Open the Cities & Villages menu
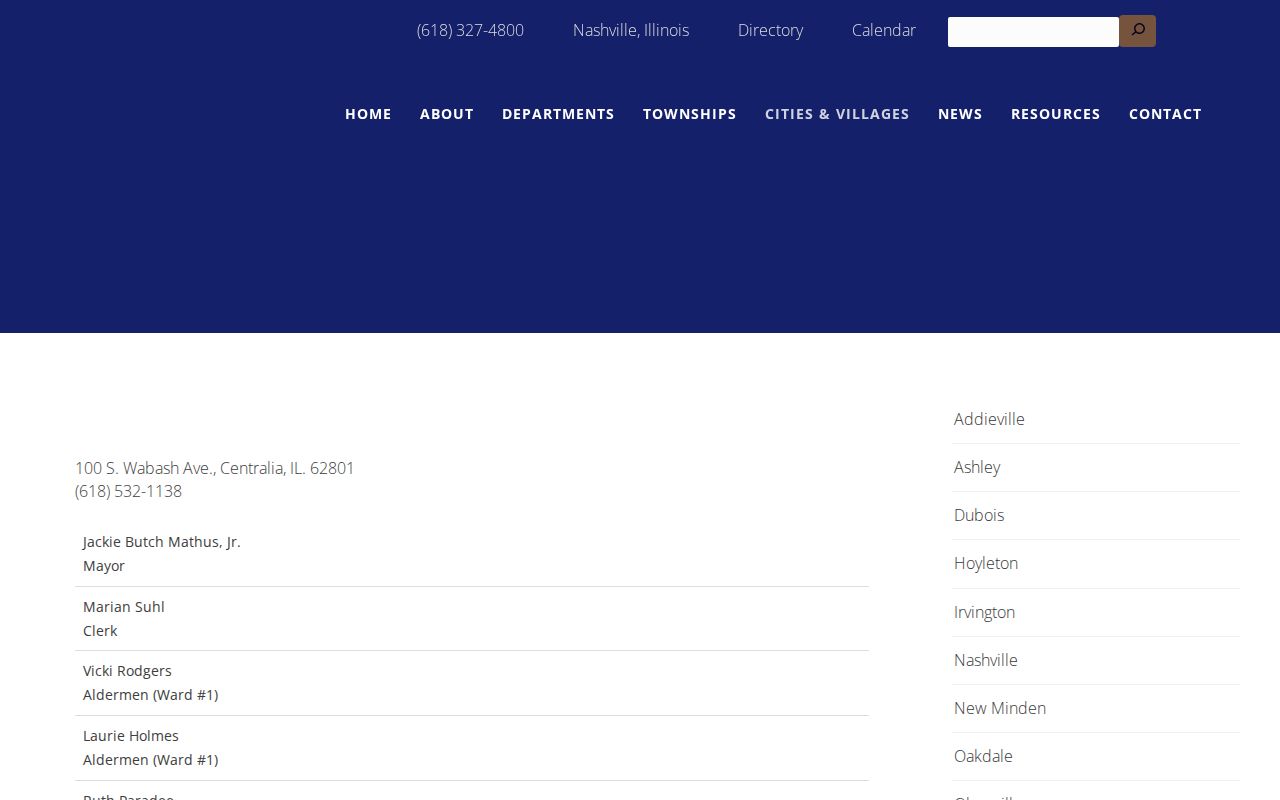Viewport: 1280px width, 800px height. click(837, 114)
